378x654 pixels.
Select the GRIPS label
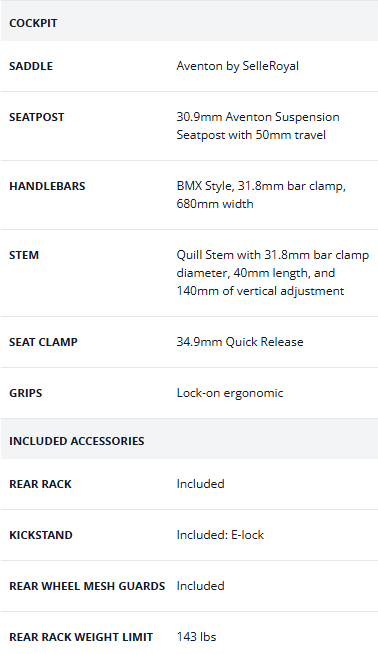25,393
